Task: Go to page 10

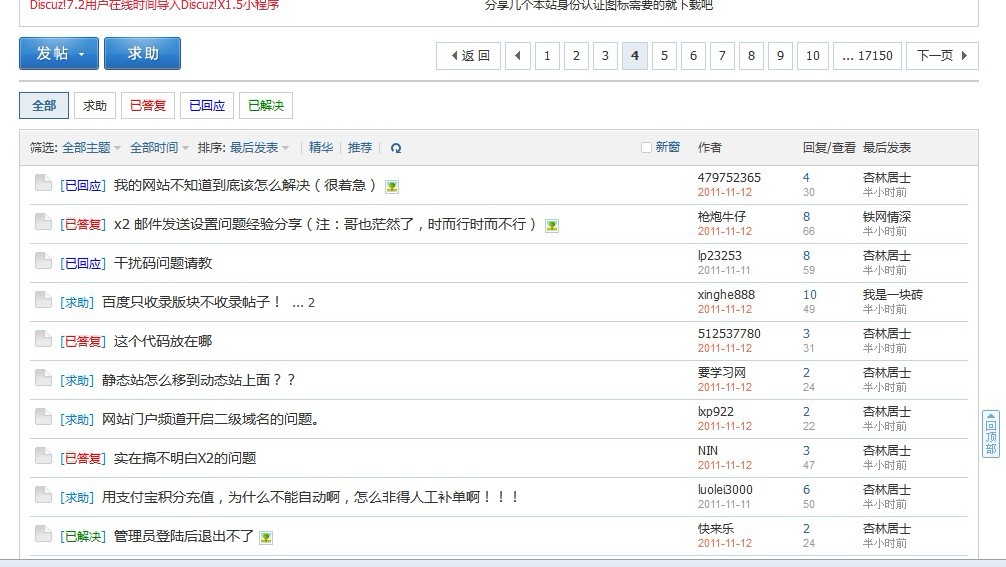Action: click(813, 56)
